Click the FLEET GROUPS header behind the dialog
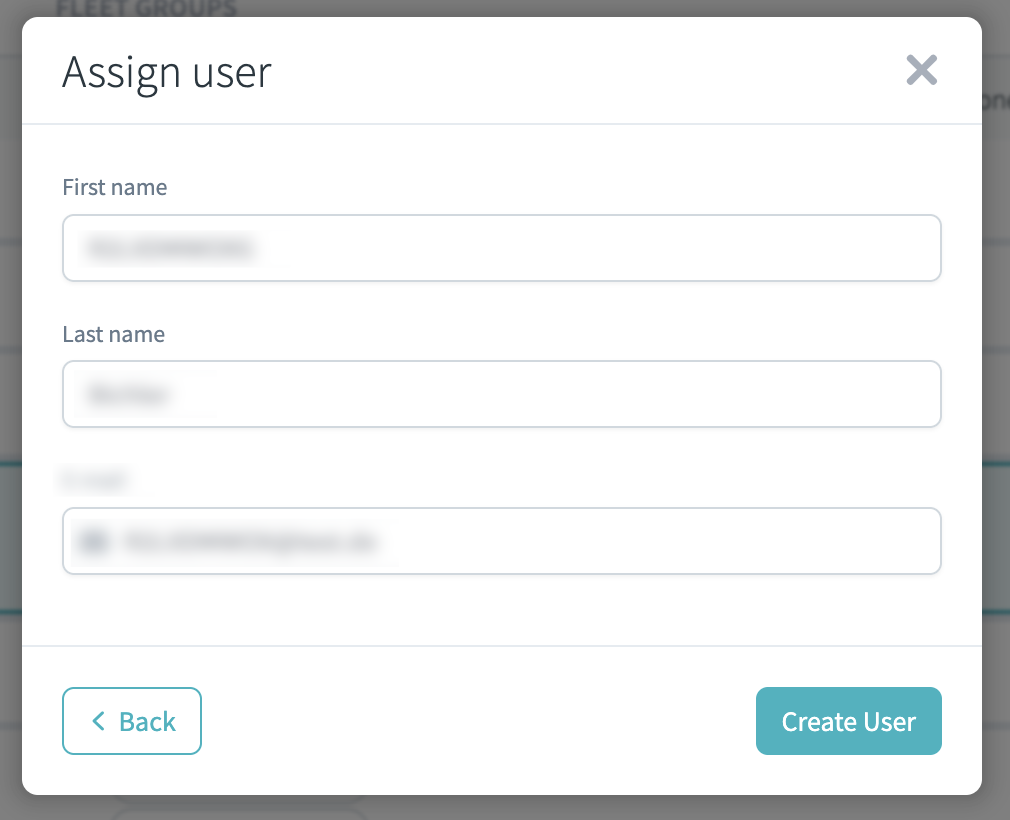The width and height of the screenshot is (1010, 820). click(x=146, y=8)
